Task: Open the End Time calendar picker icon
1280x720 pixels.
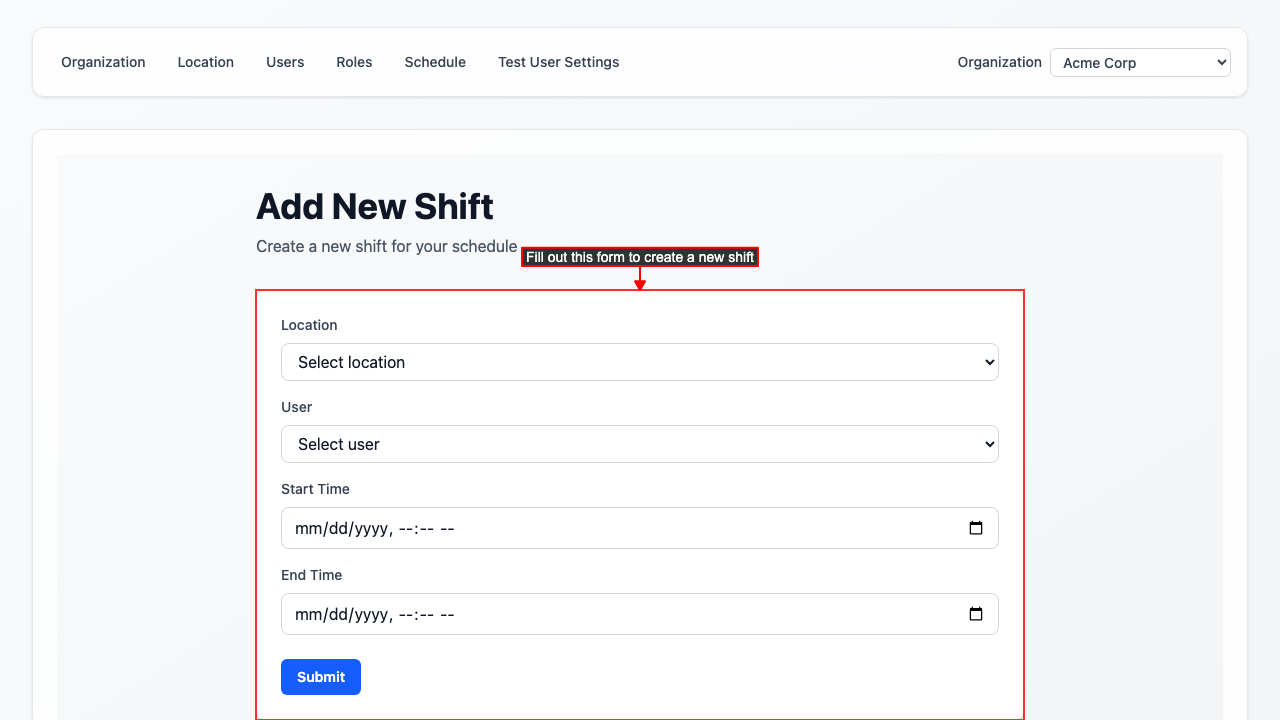Action: pos(976,614)
